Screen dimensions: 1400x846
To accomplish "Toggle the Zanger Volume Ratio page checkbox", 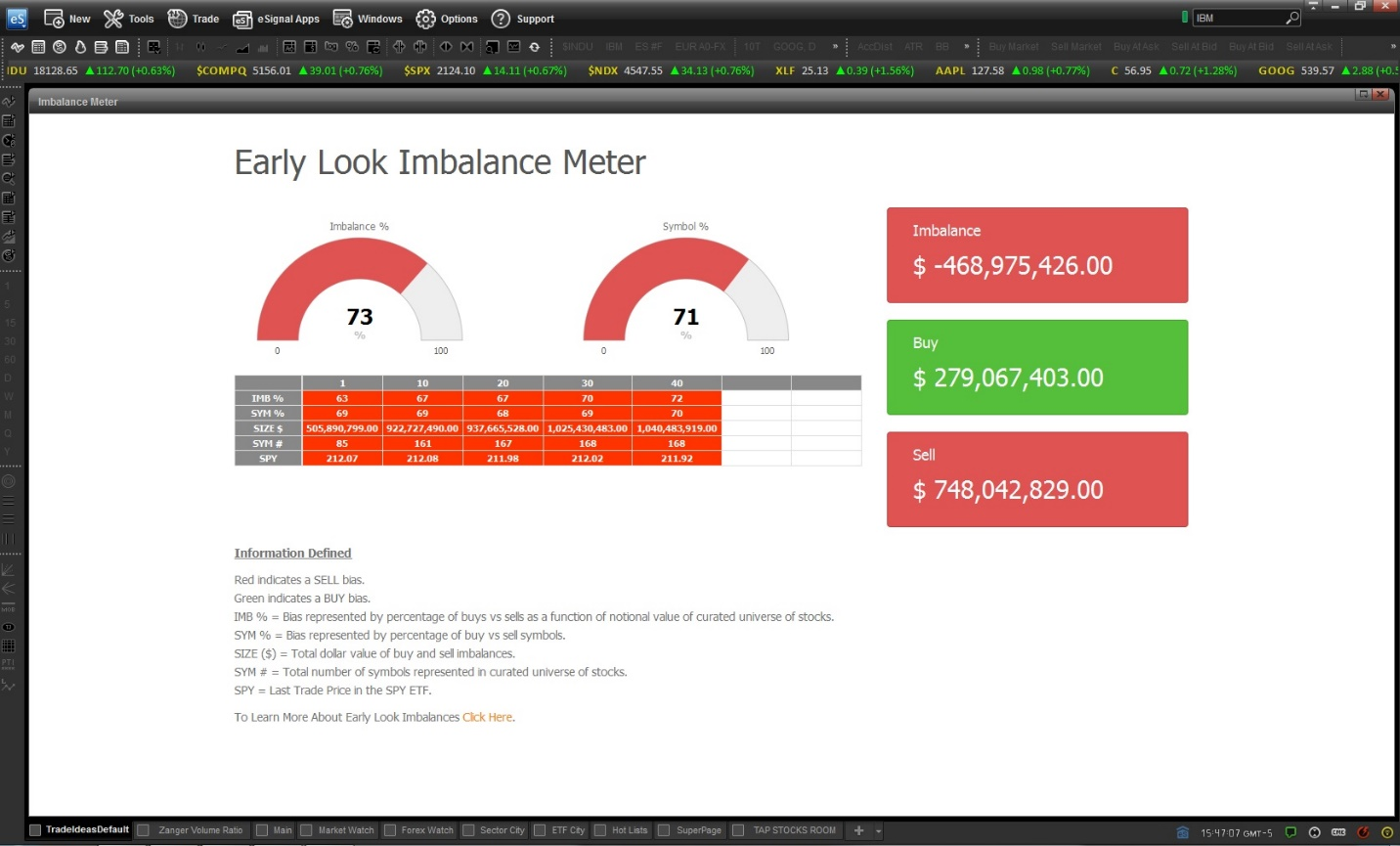I will (x=143, y=830).
